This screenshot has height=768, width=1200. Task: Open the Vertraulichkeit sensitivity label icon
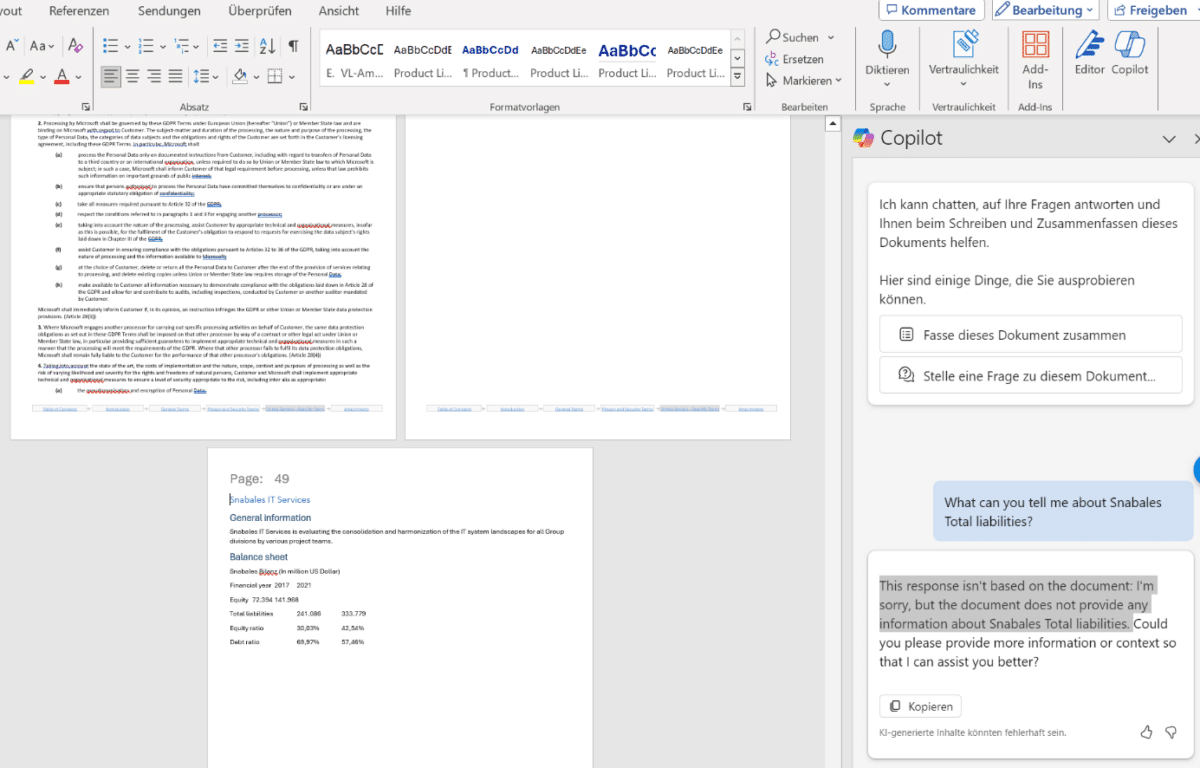click(964, 45)
